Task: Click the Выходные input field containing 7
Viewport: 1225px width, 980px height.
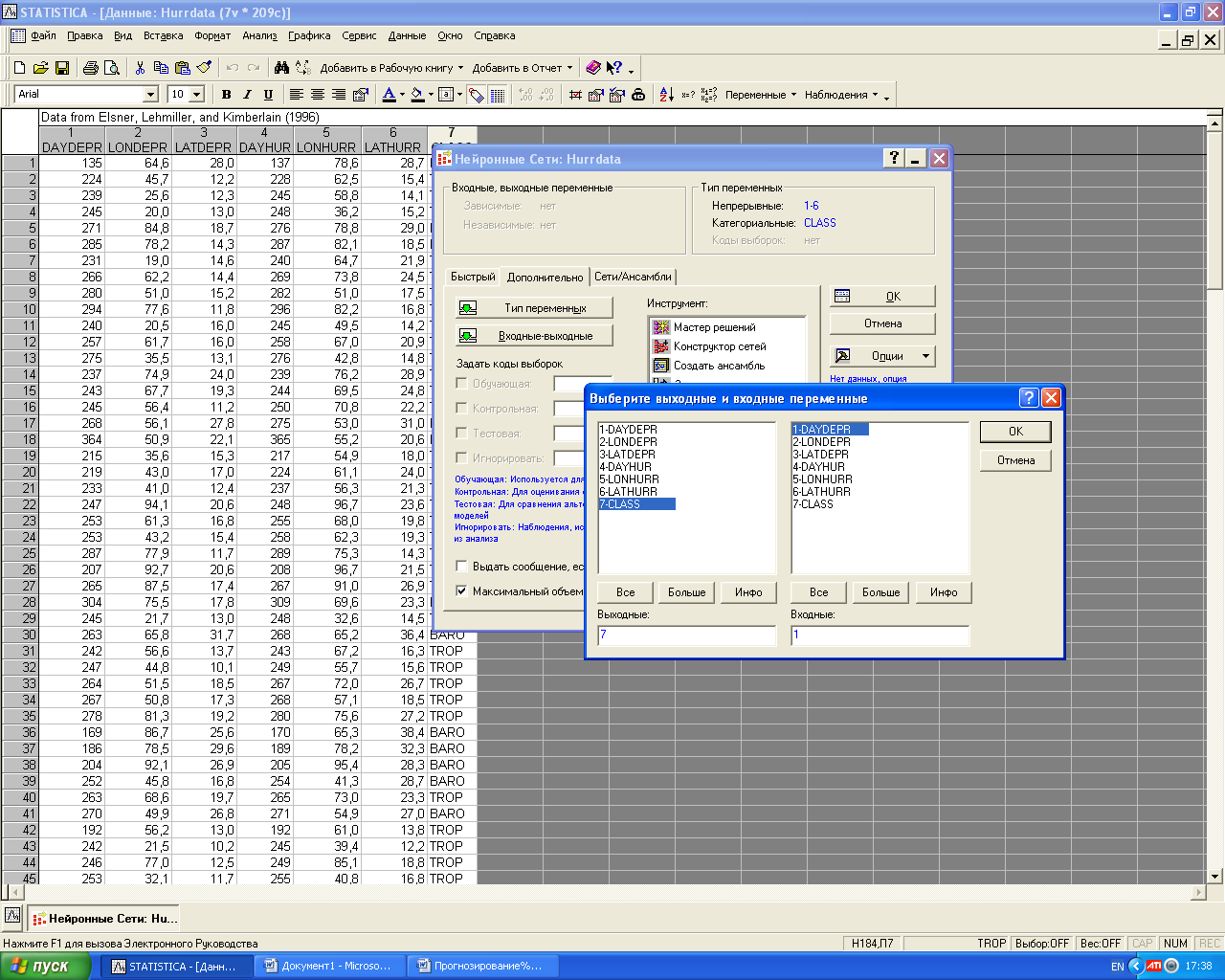Action: (x=687, y=635)
